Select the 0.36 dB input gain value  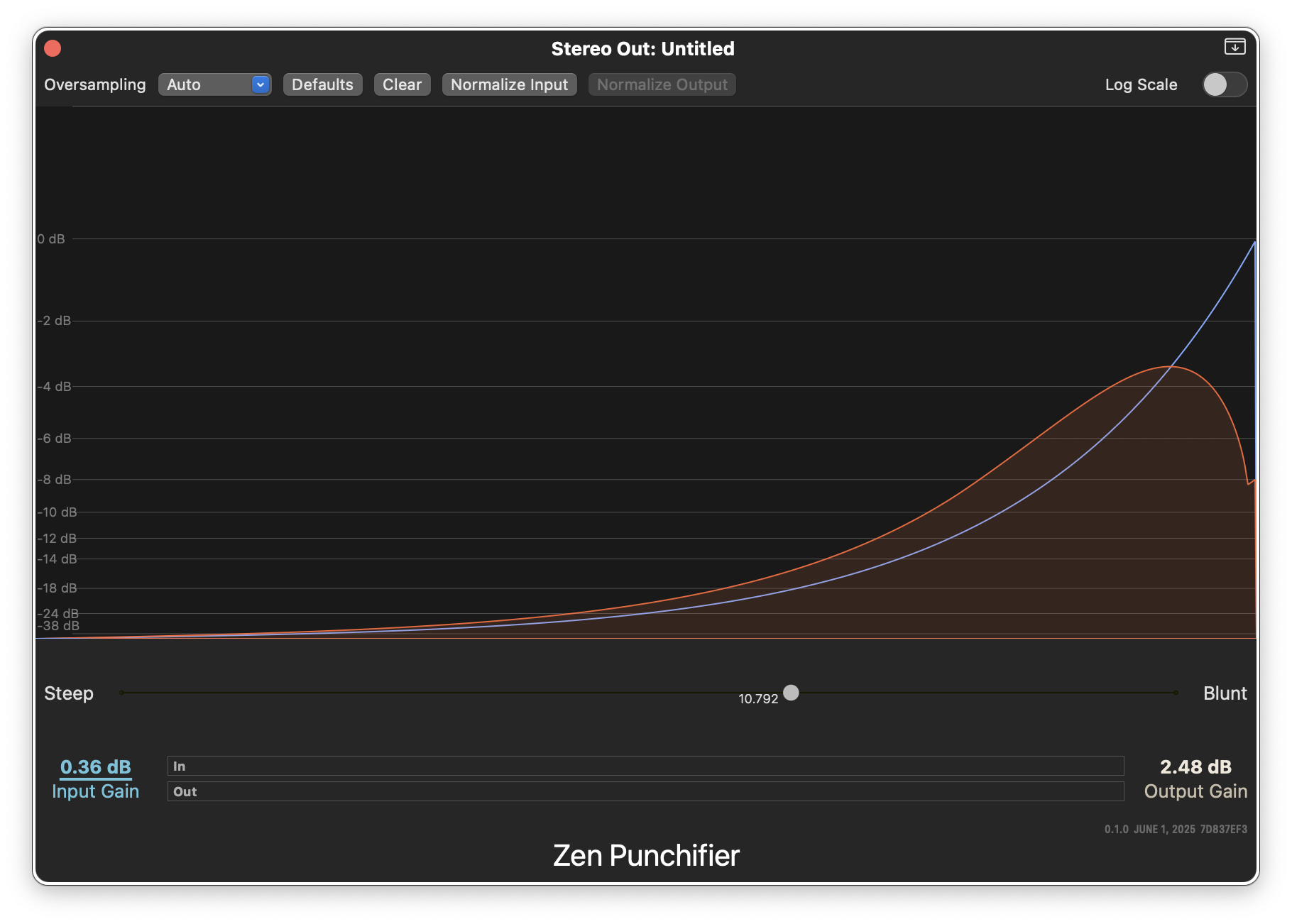point(96,767)
